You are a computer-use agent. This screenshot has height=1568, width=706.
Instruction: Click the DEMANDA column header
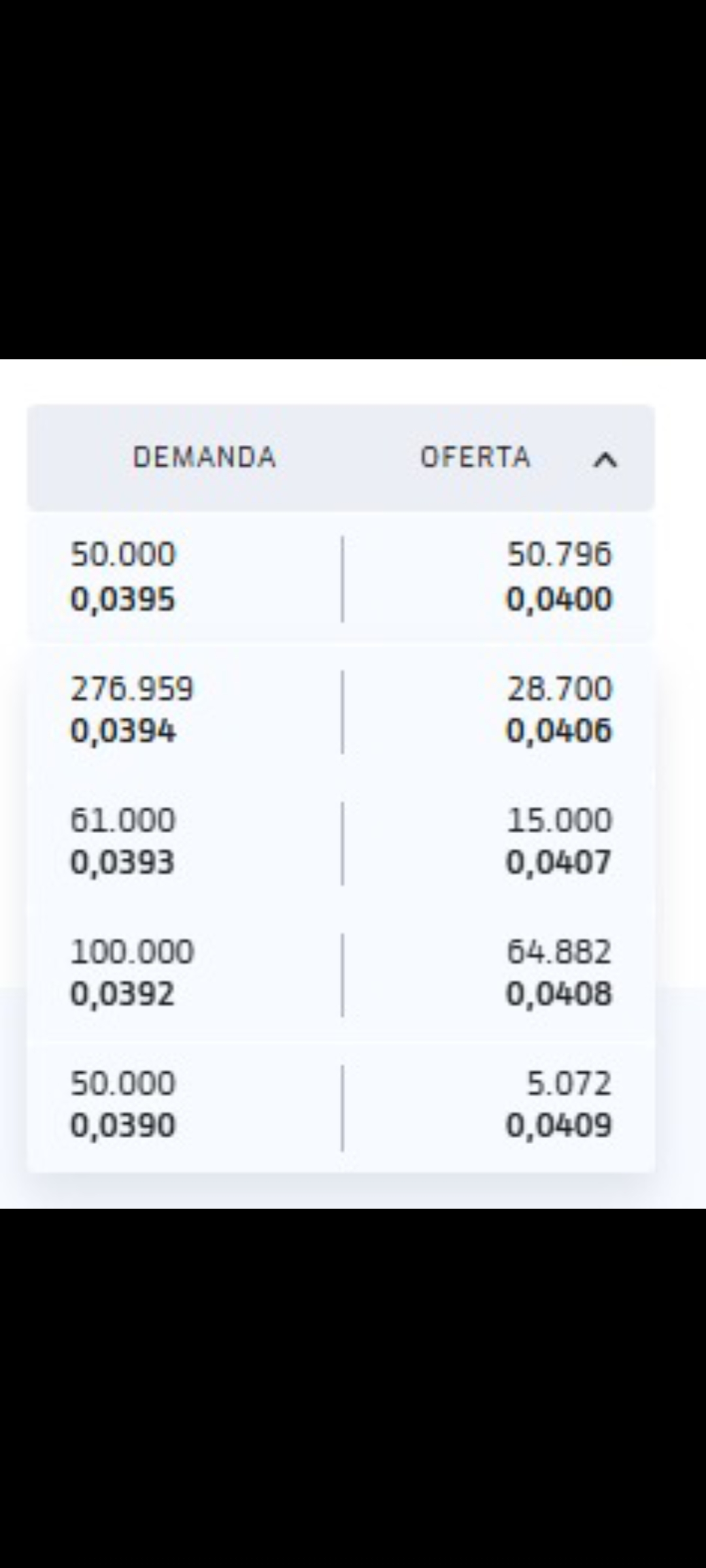click(205, 457)
